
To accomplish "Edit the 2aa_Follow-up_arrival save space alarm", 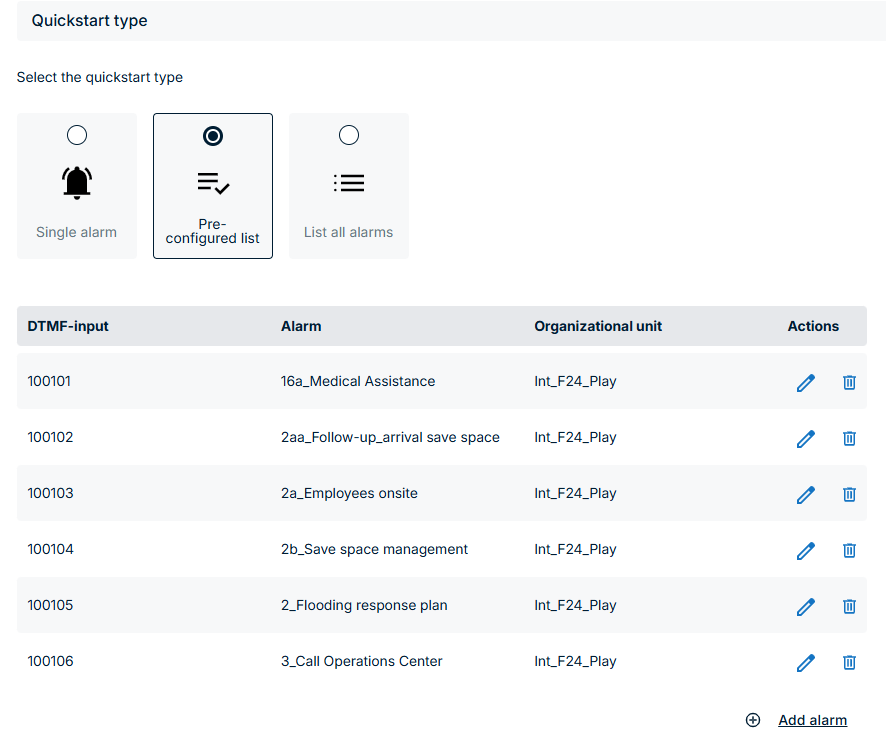I will click(806, 438).
